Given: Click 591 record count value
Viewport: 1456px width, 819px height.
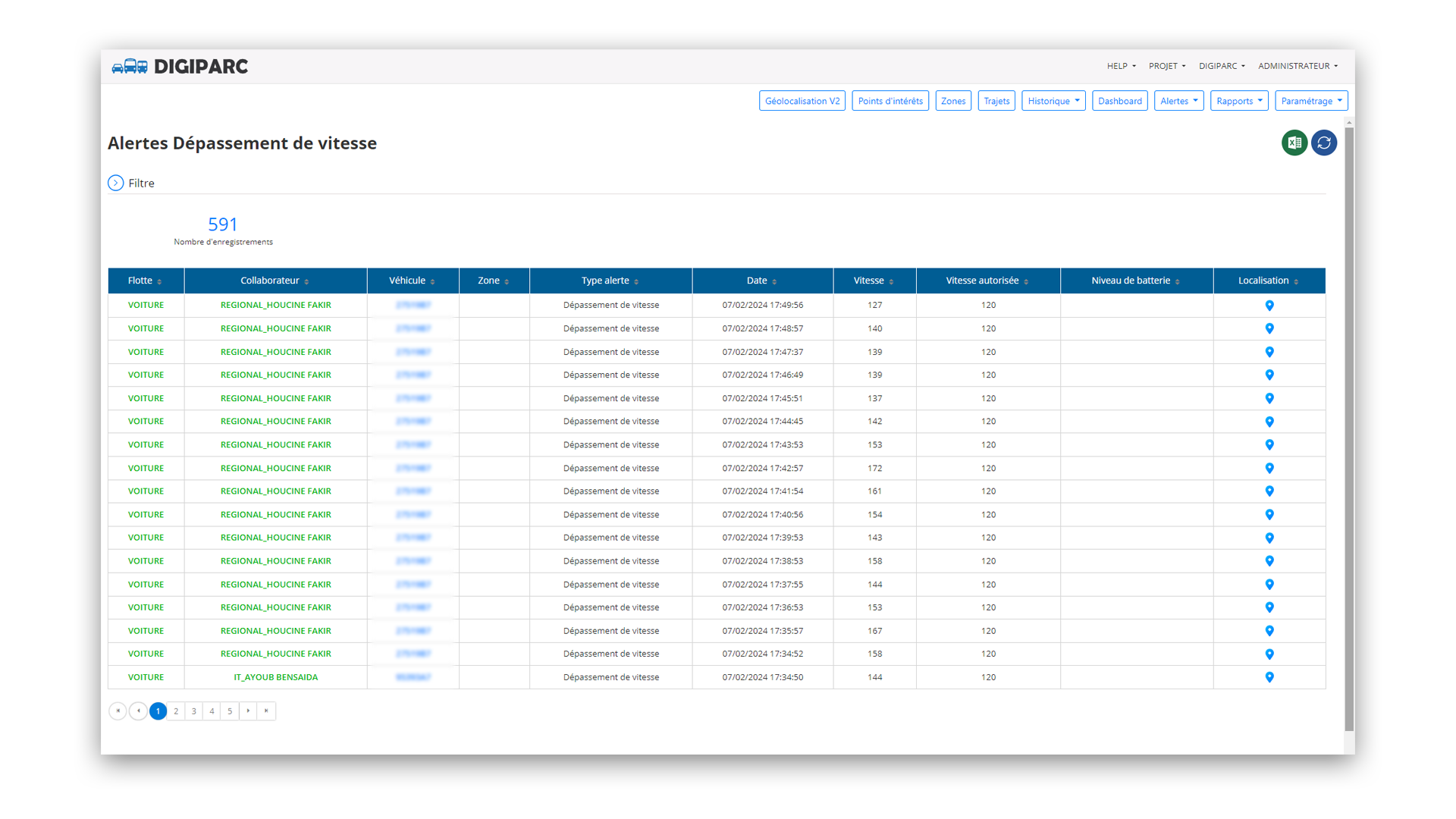Looking at the screenshot, I should point(222,224).
